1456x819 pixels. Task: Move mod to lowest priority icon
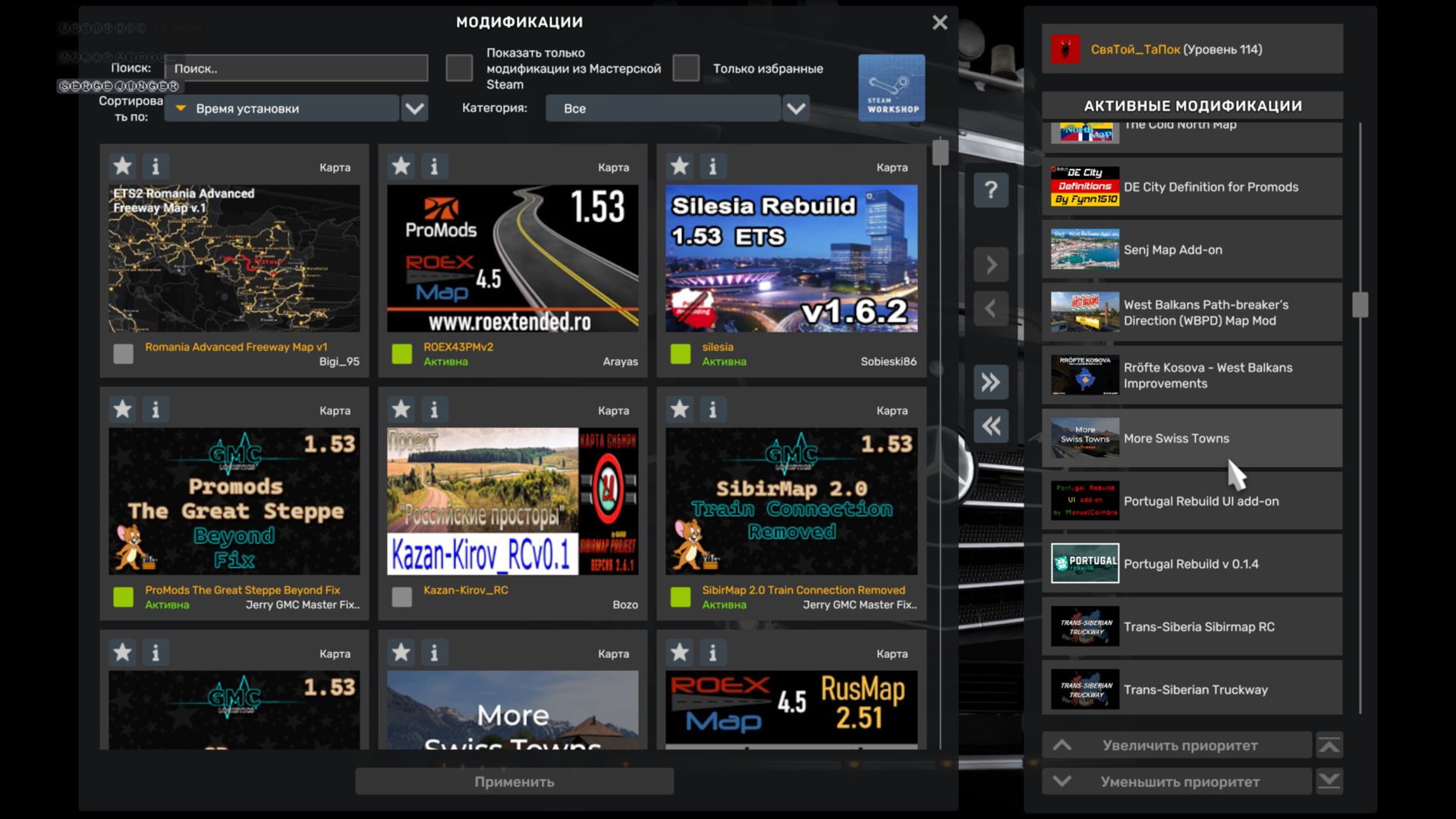tap(1329, 781)
